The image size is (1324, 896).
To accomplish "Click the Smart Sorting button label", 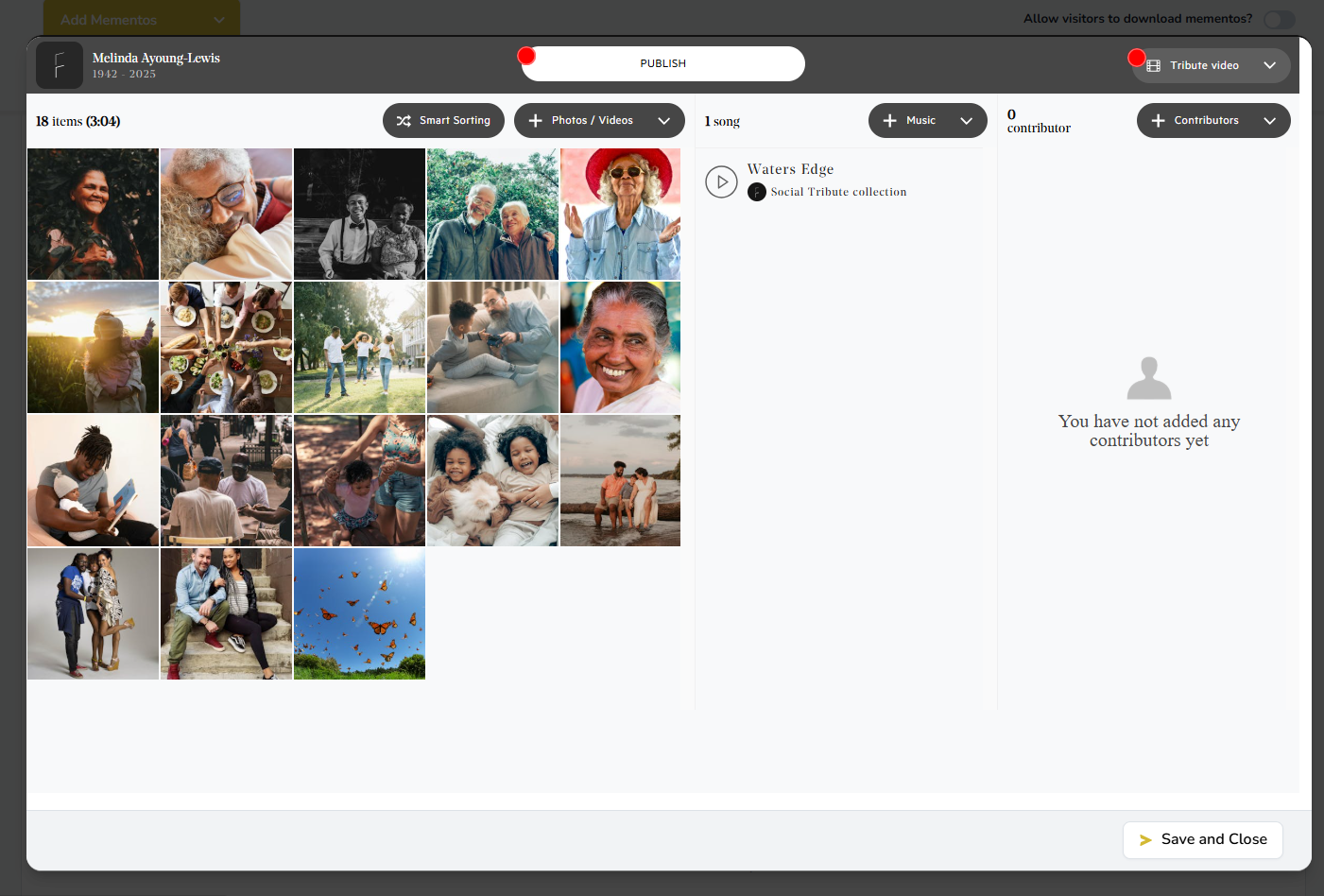I will (x=455, y=121).
